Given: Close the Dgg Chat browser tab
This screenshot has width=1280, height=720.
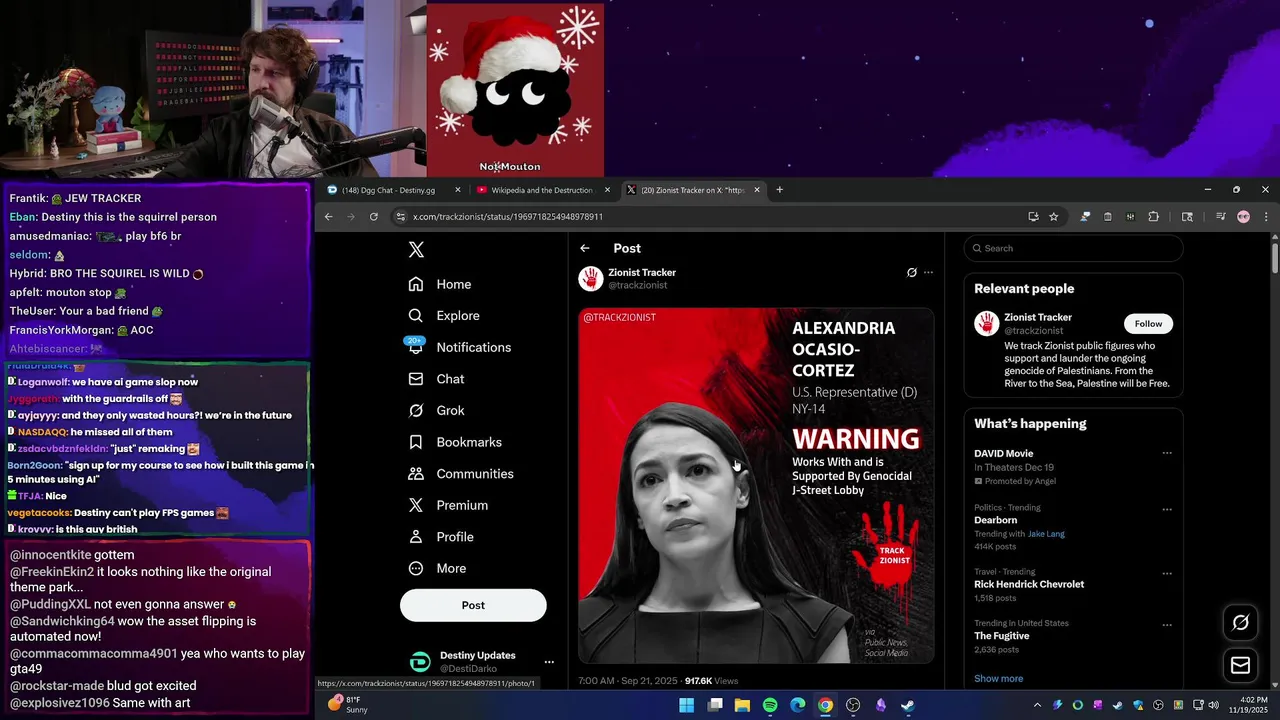Looking at the screenshot, I should pos(458,190).
